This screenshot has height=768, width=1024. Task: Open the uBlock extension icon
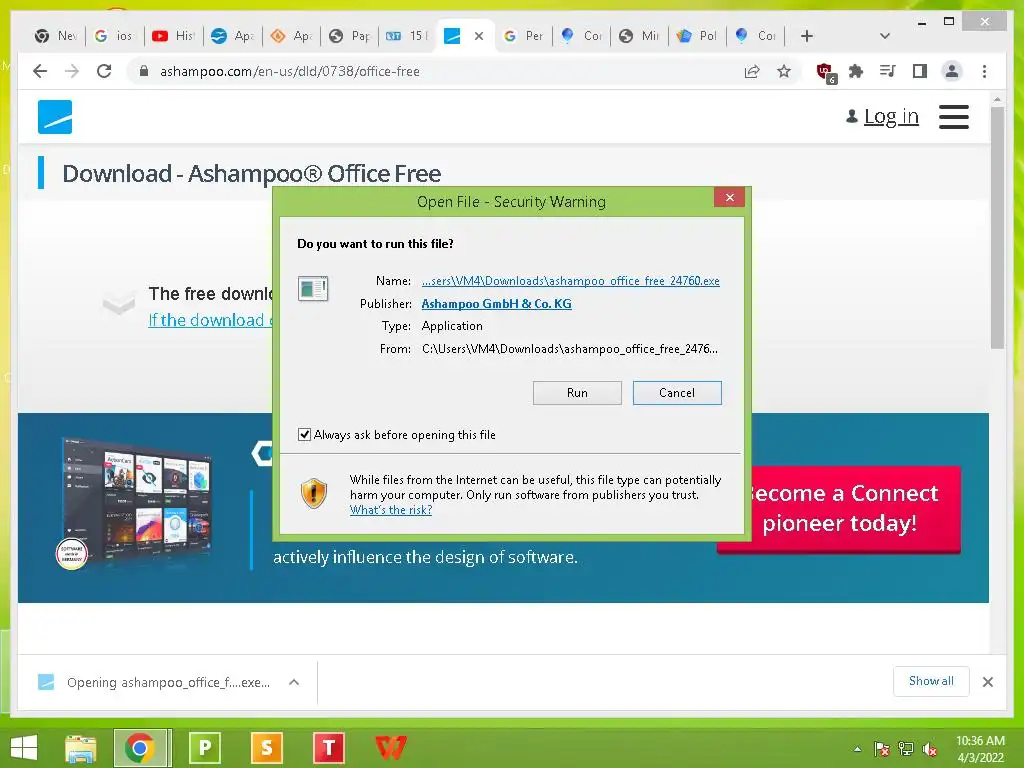(826, 72)
